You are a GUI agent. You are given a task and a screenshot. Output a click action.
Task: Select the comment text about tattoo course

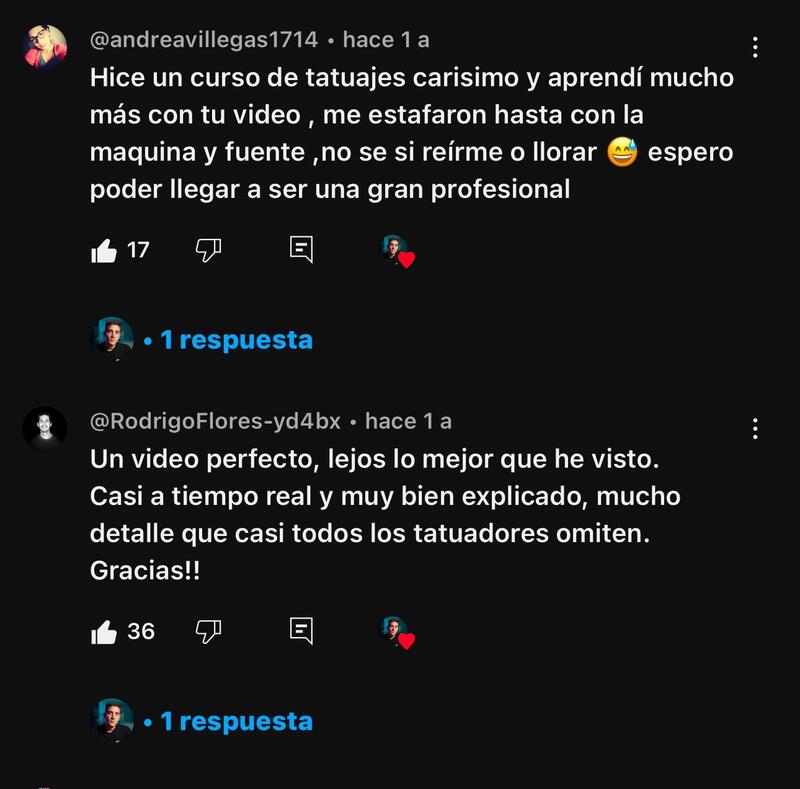(x=412, y=133)
